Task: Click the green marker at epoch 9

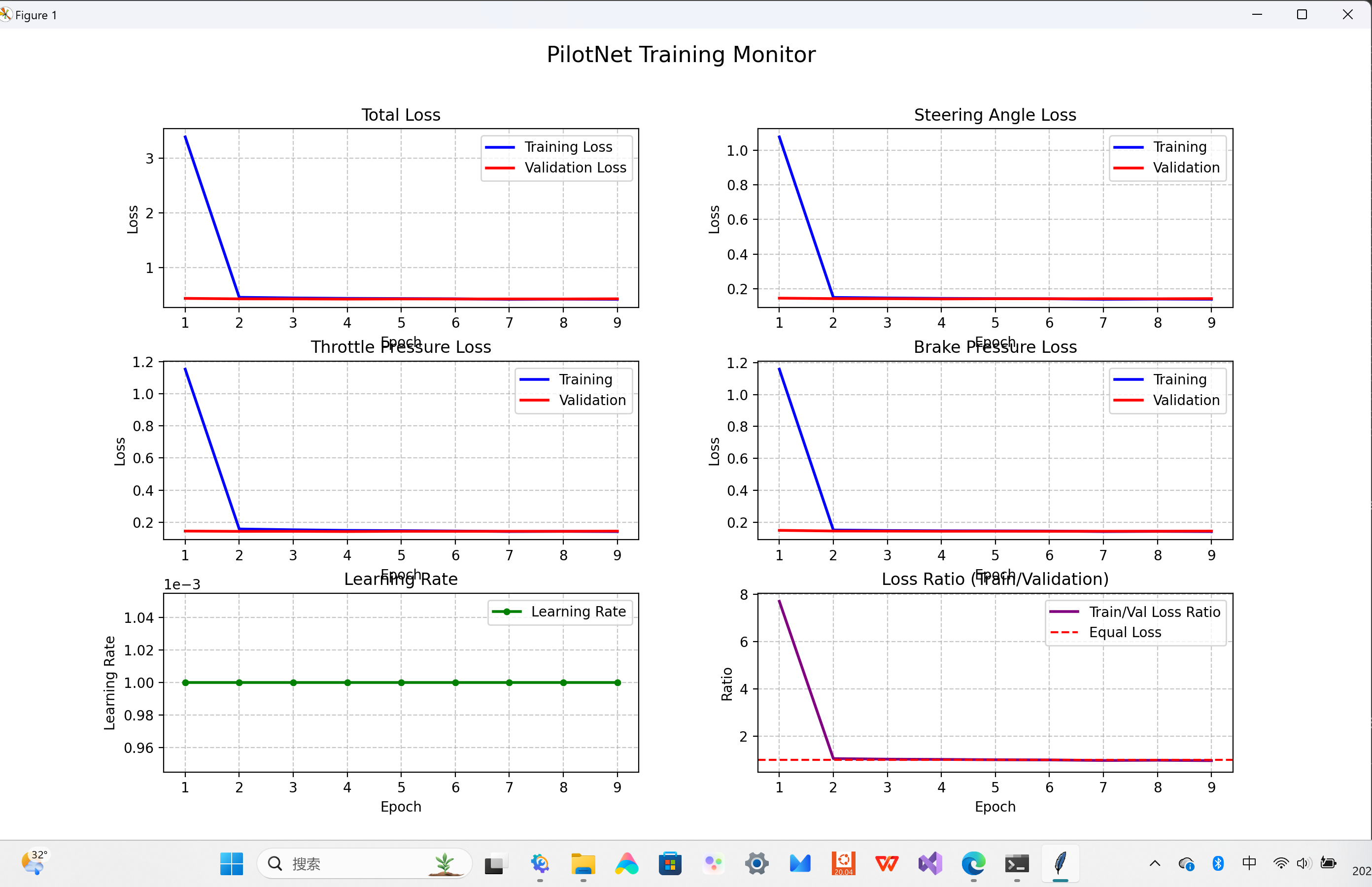Action: point(617,682)
